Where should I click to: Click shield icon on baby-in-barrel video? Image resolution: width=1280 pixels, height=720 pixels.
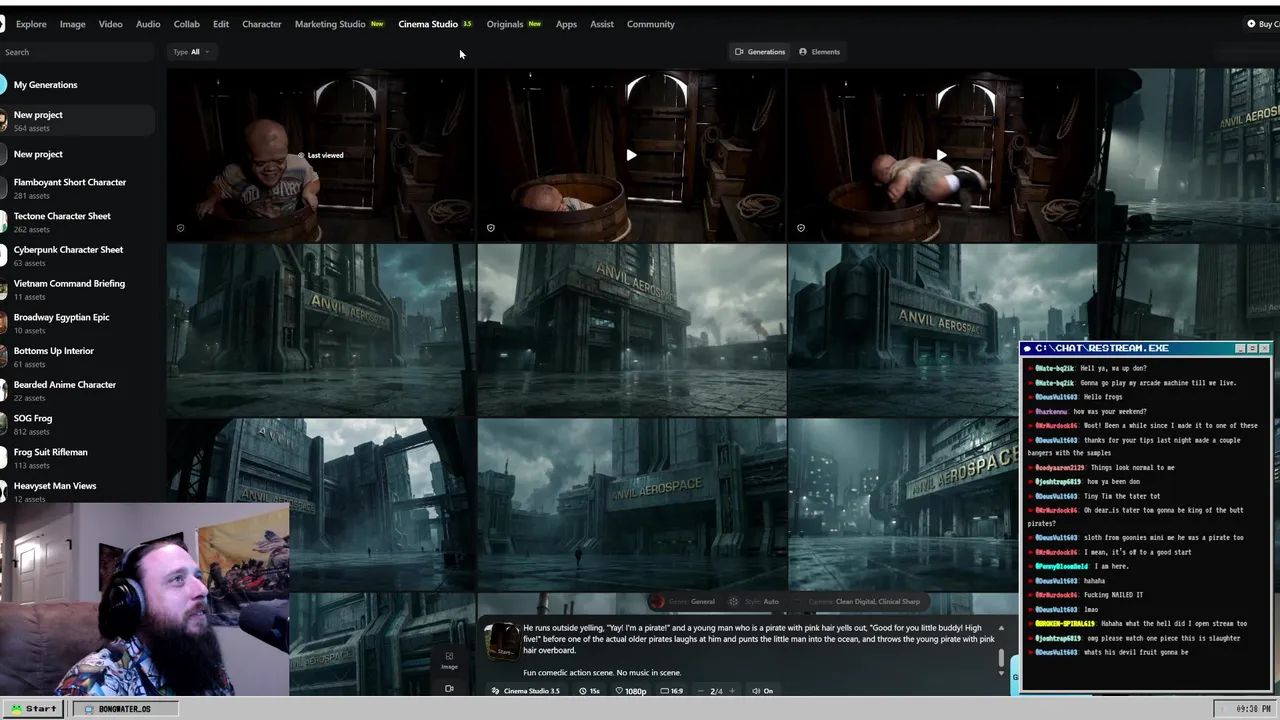click(490, 228)
